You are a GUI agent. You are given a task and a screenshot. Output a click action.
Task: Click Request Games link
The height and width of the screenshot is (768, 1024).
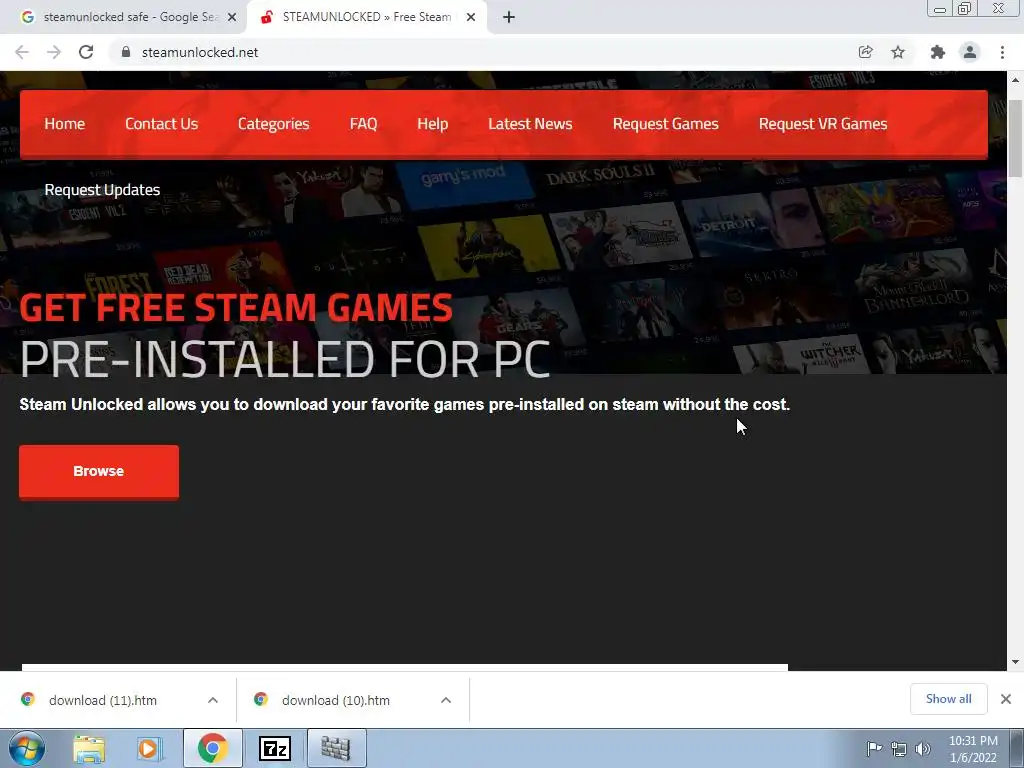[x=665, y=124]
